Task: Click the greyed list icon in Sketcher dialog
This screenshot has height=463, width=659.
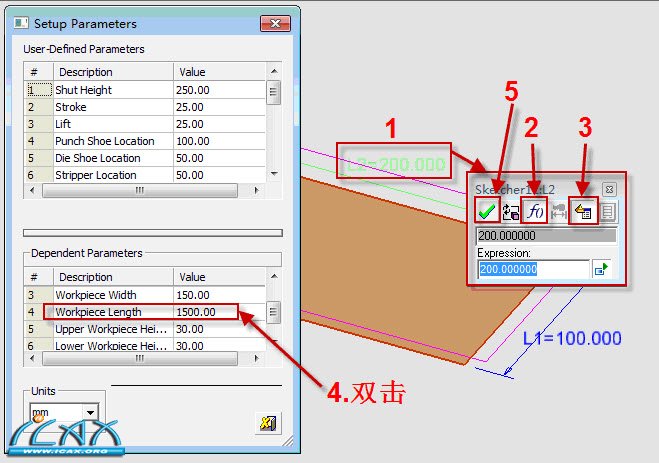Action: click(607, 211)
